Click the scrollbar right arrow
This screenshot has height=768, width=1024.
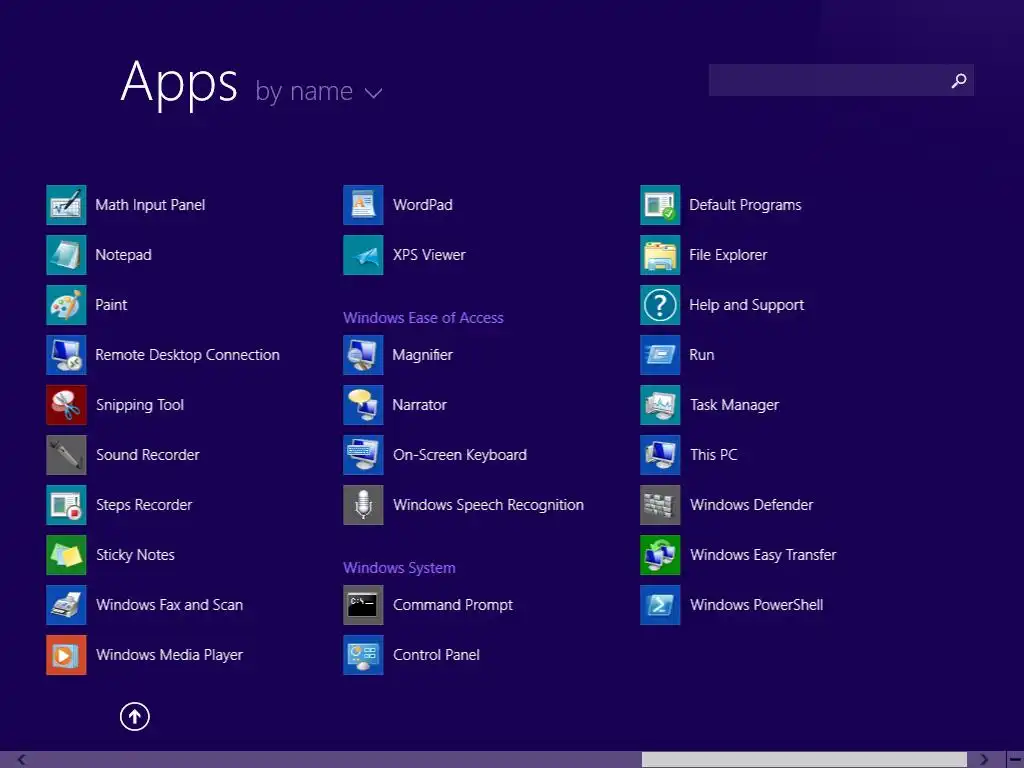pos(984,760)
